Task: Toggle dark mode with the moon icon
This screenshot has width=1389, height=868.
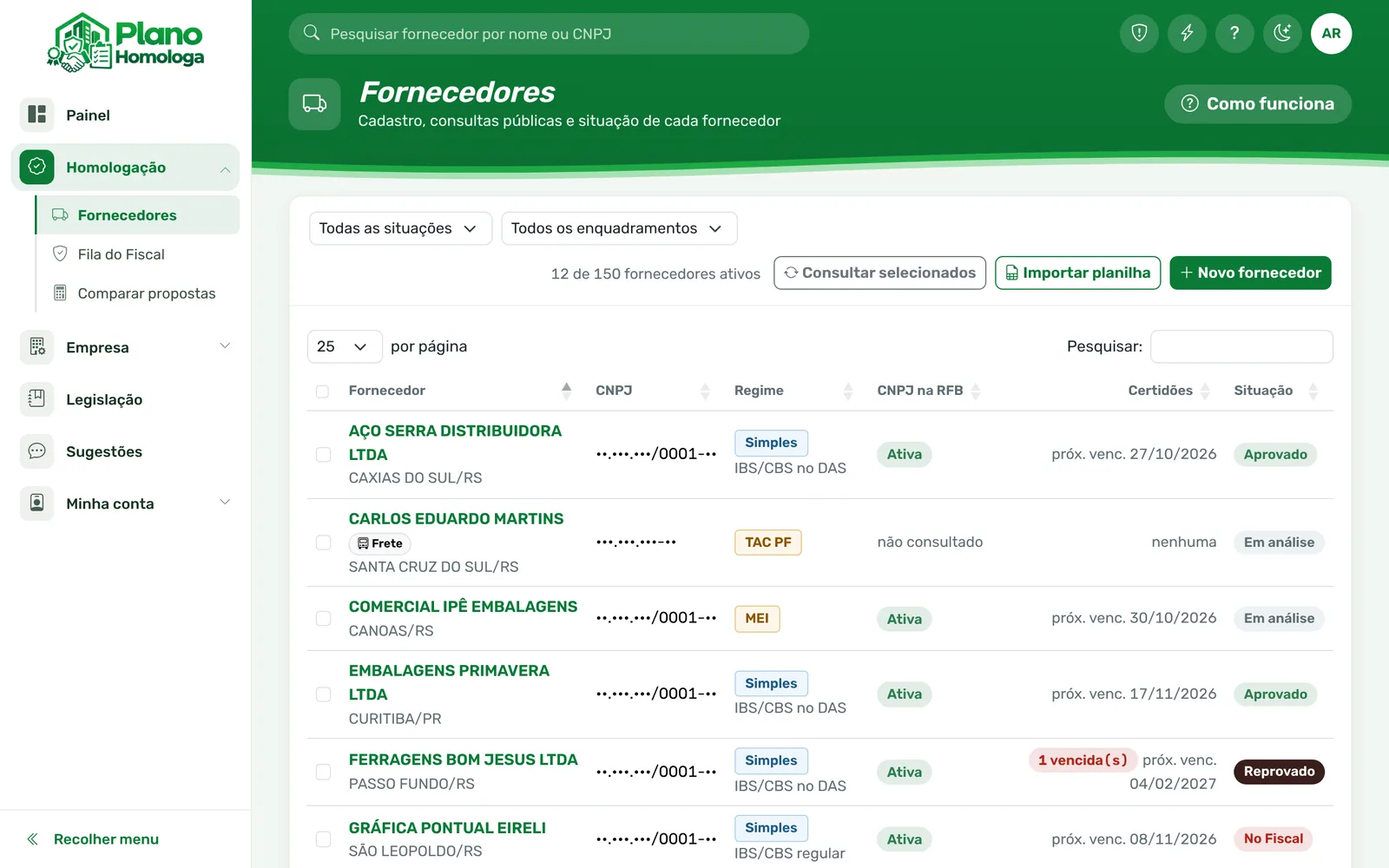Action: 1282,34
